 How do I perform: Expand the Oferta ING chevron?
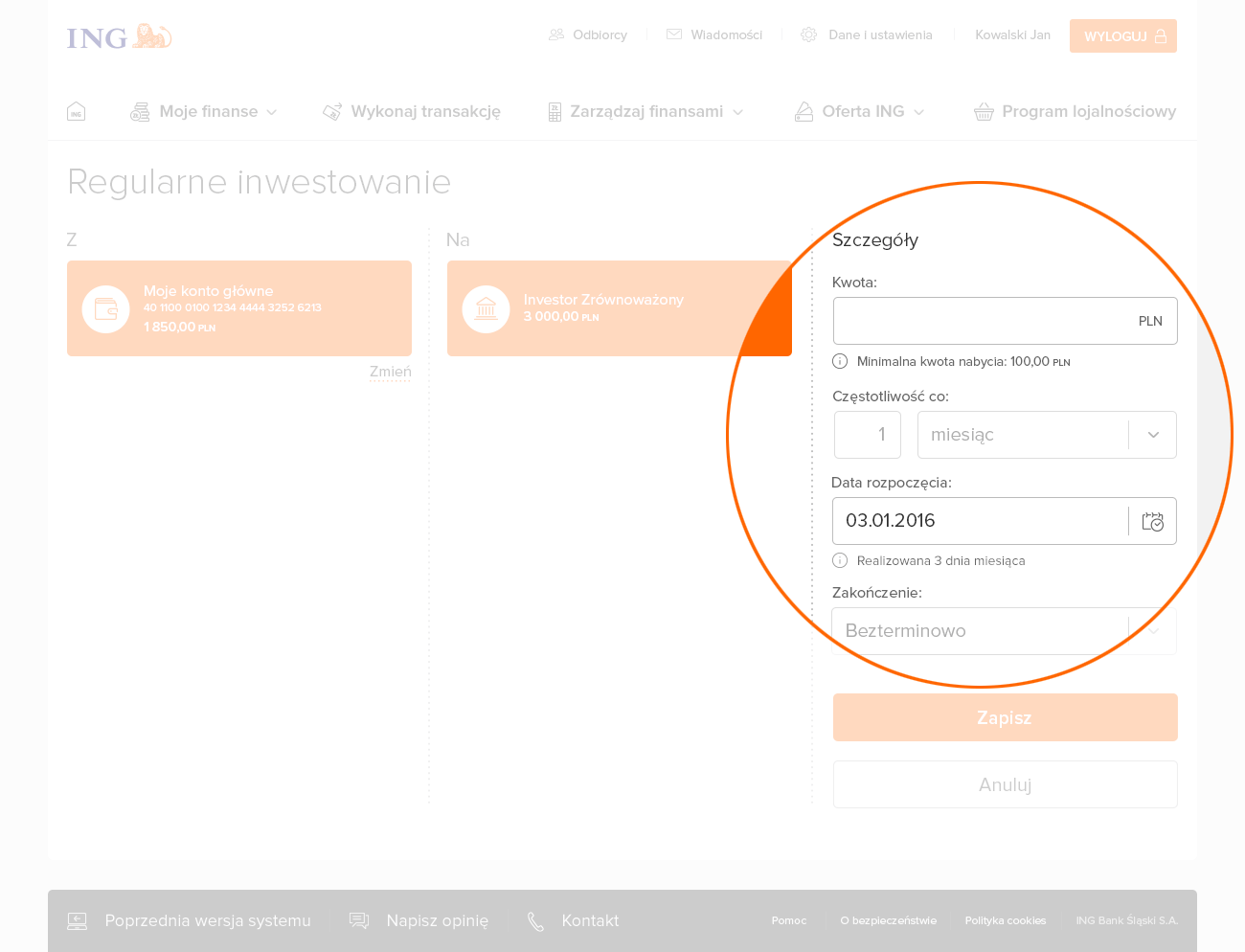pyautogui.click(x=919, y=112)
